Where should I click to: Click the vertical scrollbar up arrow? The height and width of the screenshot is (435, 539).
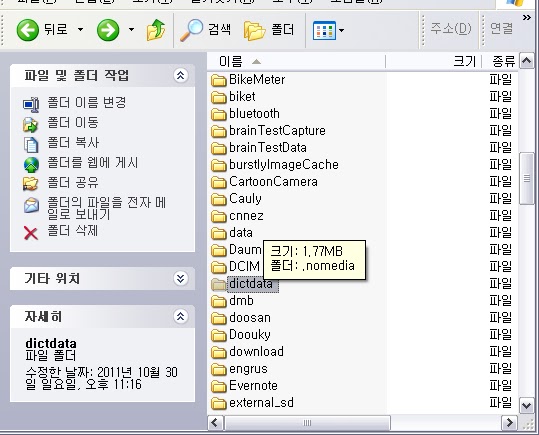[526, 61]
